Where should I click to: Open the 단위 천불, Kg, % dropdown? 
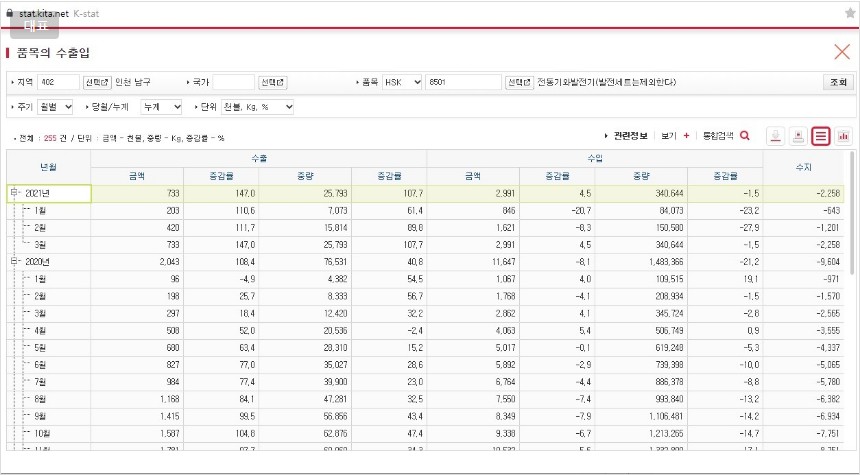point(257,106)
